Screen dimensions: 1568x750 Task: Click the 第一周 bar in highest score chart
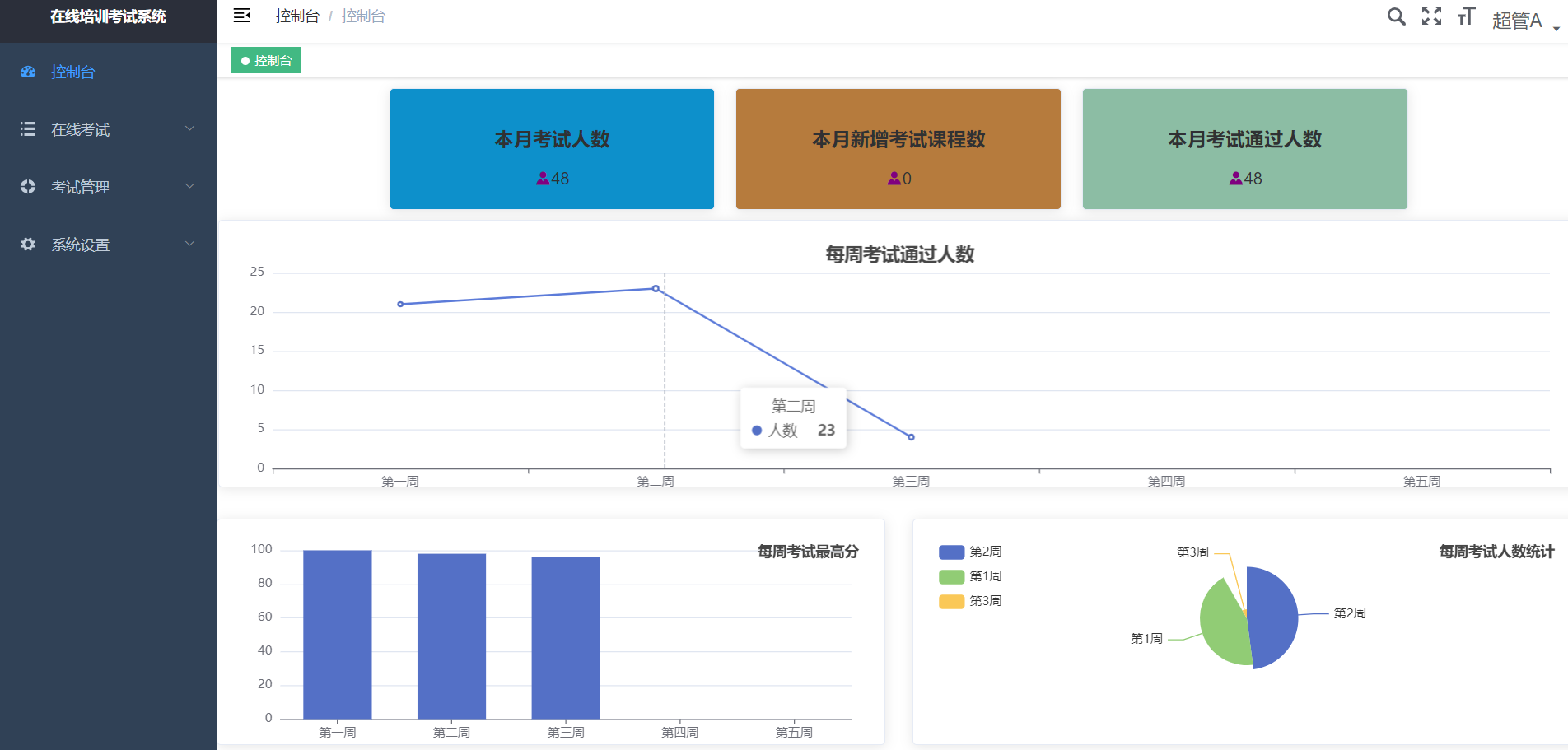click(x=338, y=635)
